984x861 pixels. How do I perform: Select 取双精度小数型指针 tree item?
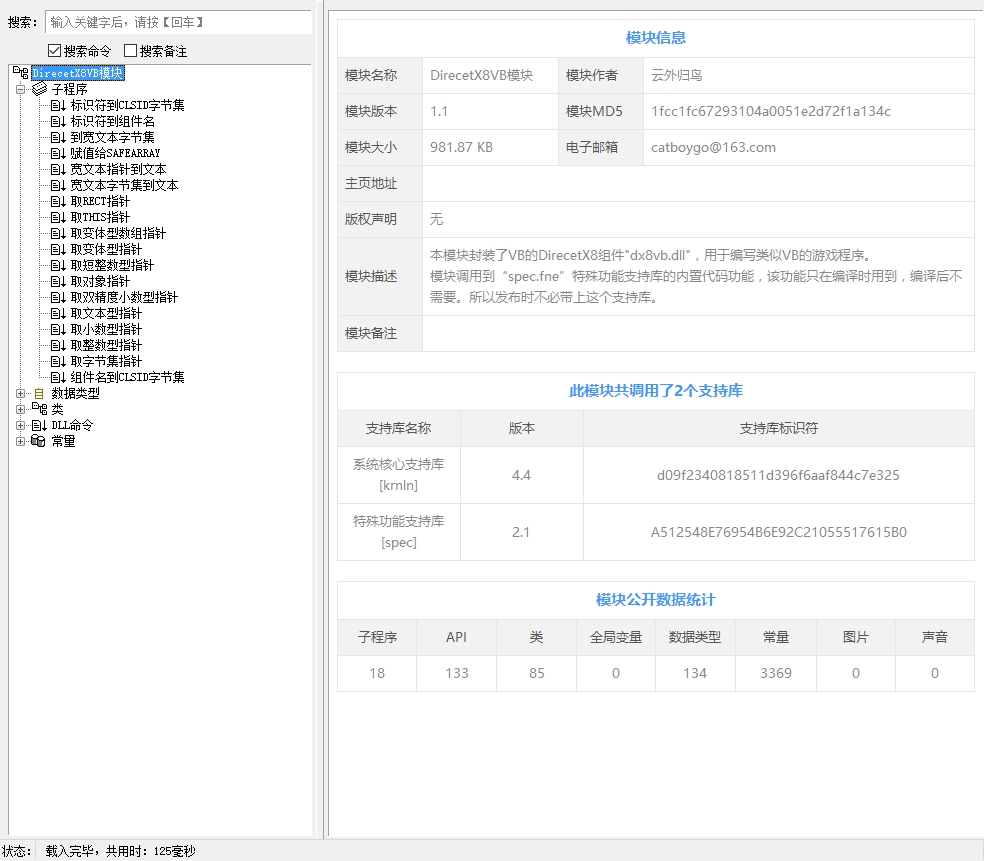[124, 297]
